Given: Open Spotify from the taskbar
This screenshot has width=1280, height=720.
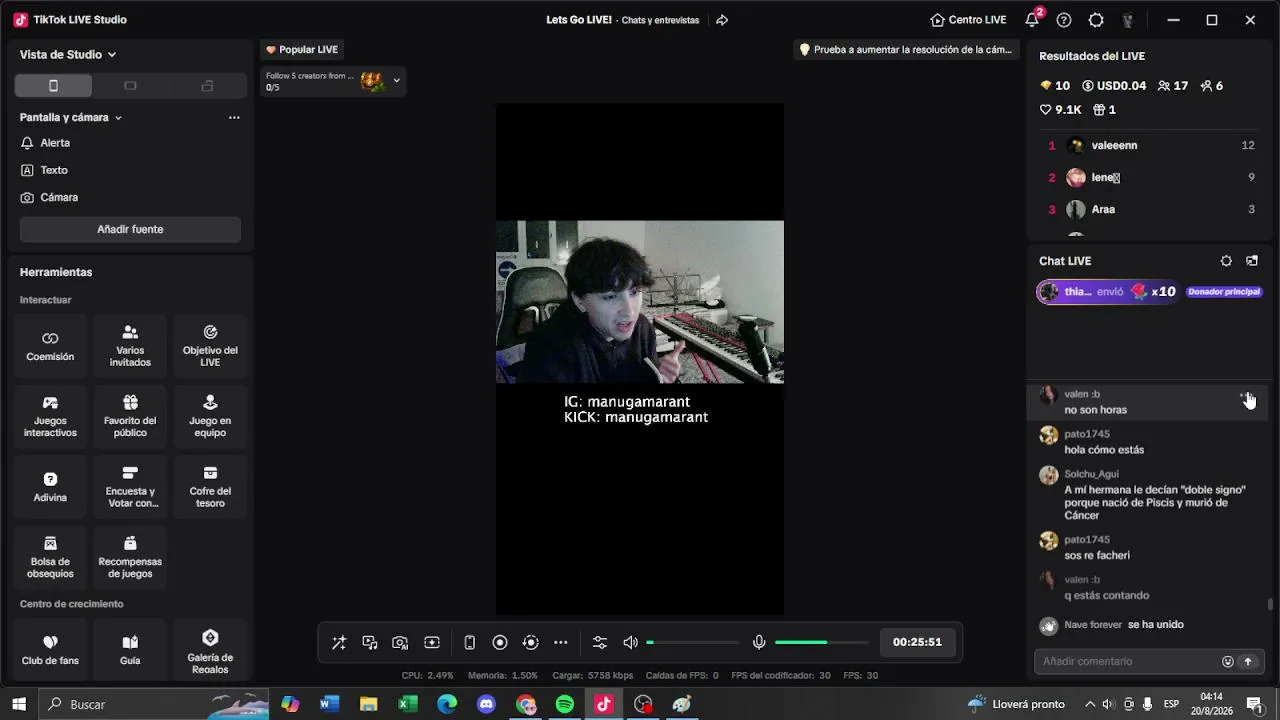Looking at the screenshot, I should [x=565, y=704].
